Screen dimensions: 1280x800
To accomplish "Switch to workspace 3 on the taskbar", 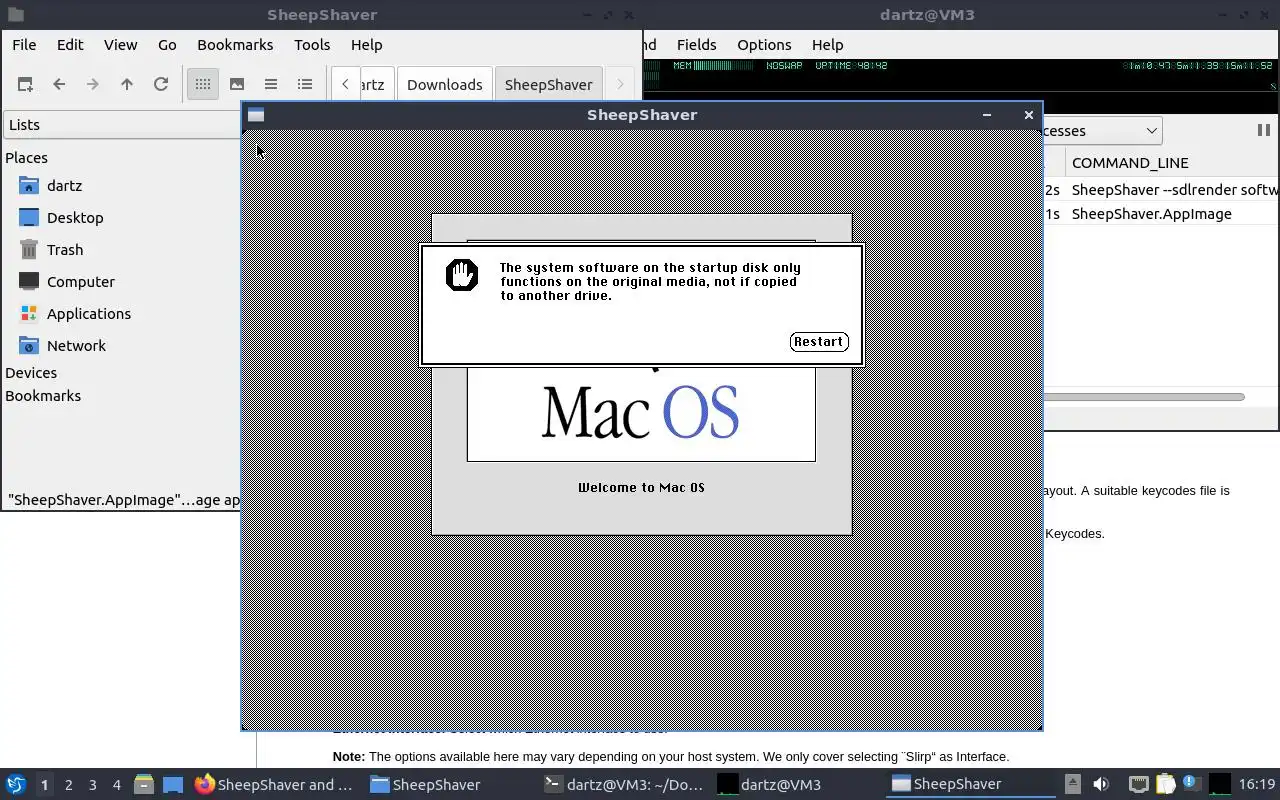I will [x=92, y=785].
